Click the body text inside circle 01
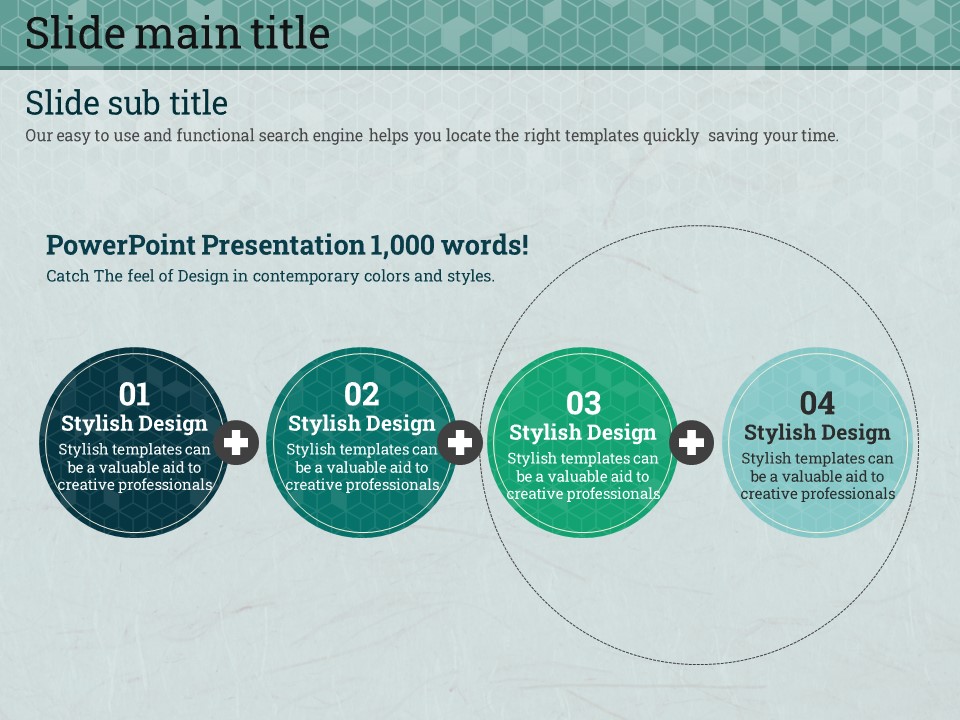Viewport: 960px width, 720px height. pyautogui.click(x=134, y=467)
